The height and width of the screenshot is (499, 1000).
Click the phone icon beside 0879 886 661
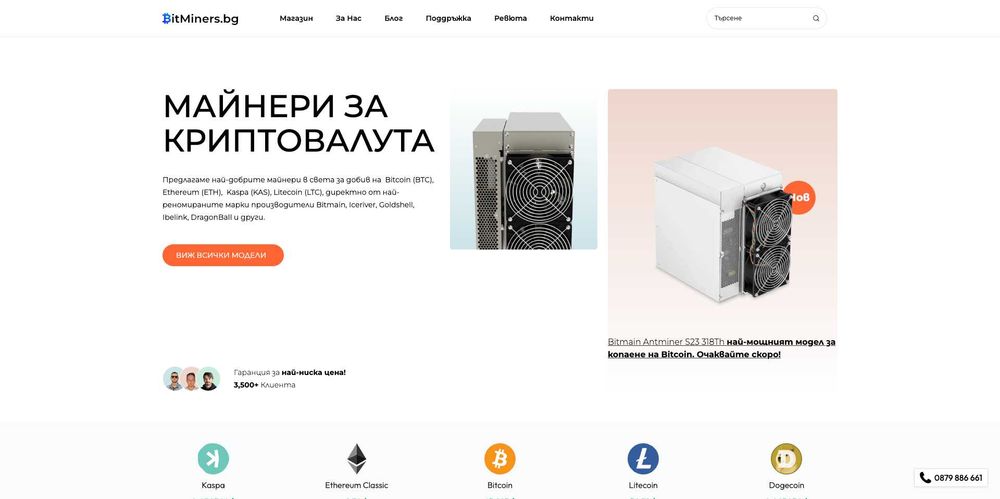tap(925, 477)
